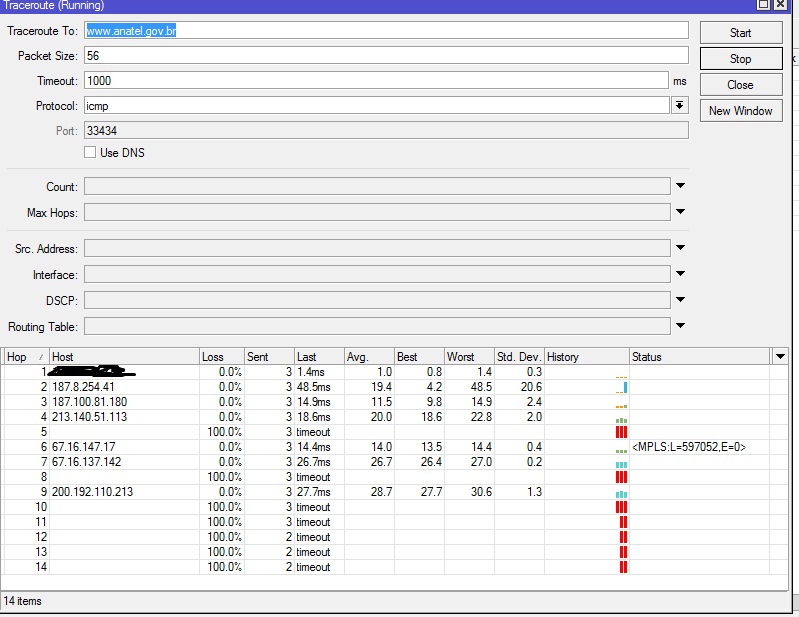This screenshot has height=617, width=799.
Task: Expand the Src. Address field
Action: [680, 248]
